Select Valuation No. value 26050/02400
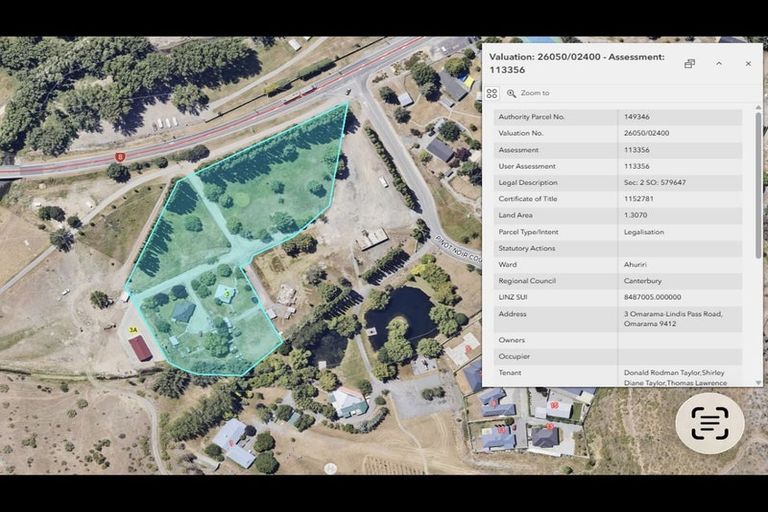Viewport: 768px width, 512px height. 647,133
